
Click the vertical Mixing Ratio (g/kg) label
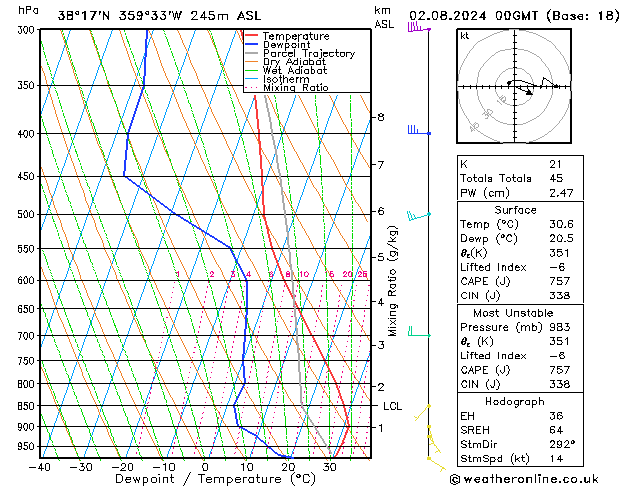click(x=392, y=281)
